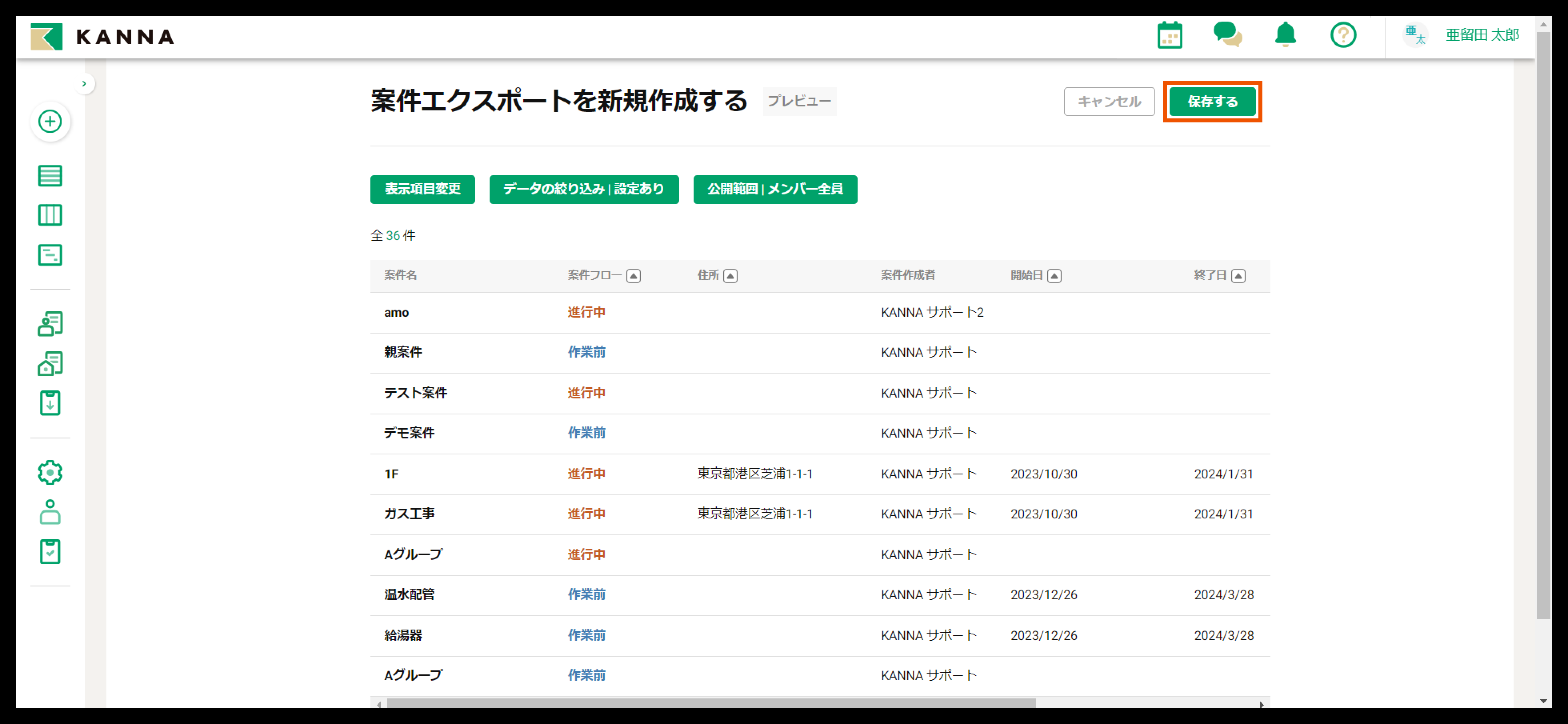
Task: Open the export download clipboard sidebar icon
Action: [50, 403]
